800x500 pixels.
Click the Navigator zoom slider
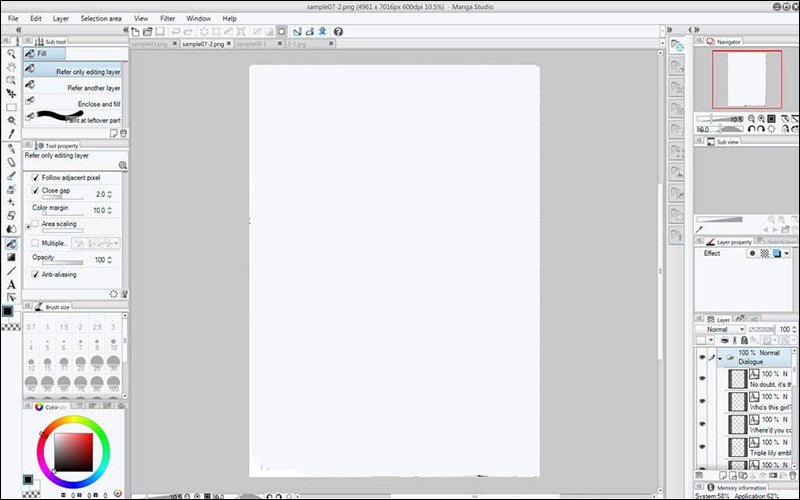tap(719, 119)
